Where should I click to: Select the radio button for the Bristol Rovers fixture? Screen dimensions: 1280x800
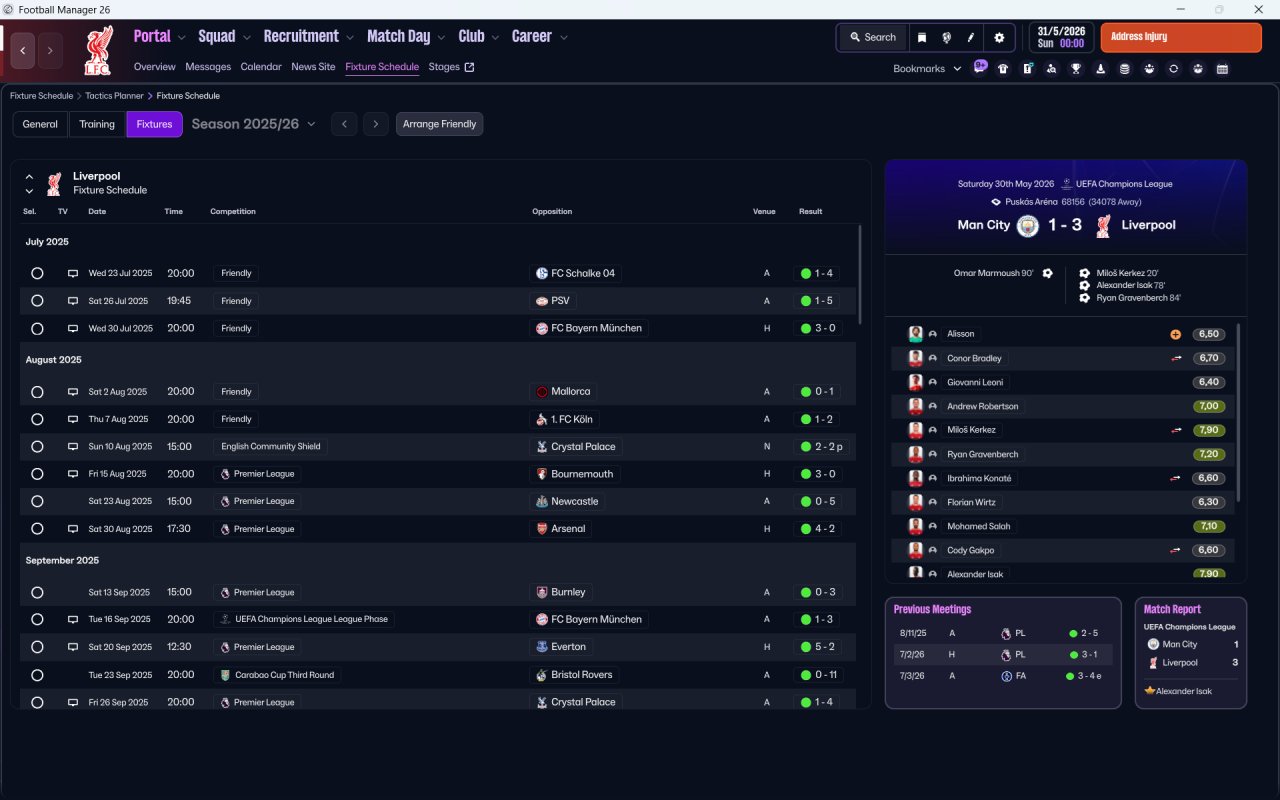point(37,675)
